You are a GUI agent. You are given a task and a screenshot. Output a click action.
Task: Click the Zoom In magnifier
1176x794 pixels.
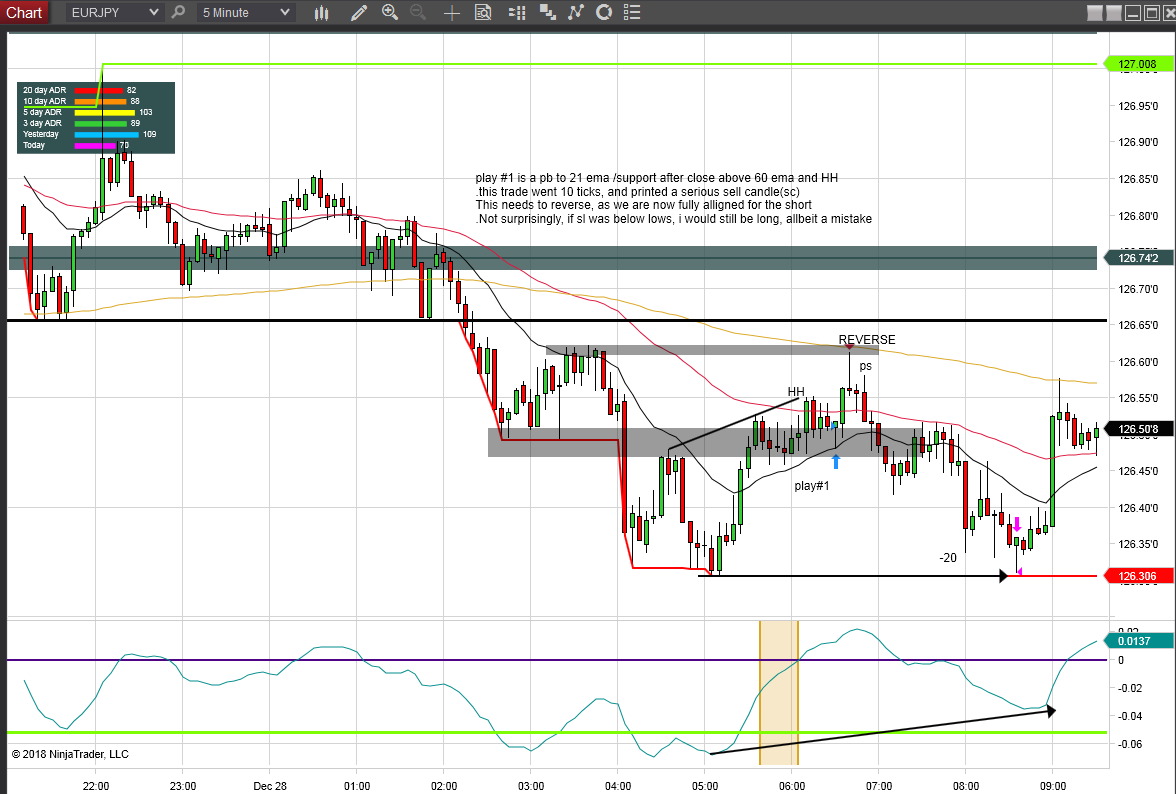[x=389, y=12]
